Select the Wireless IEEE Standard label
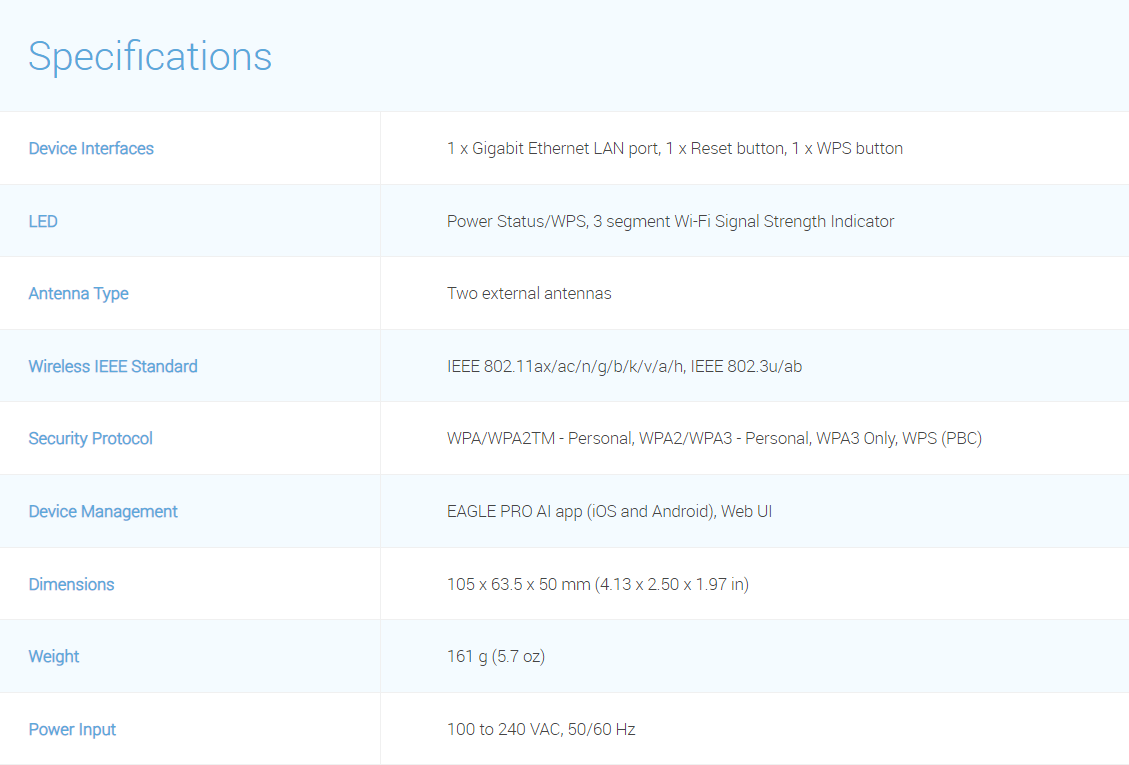Viewport: 1129px width, 765px height. [113, 366]
